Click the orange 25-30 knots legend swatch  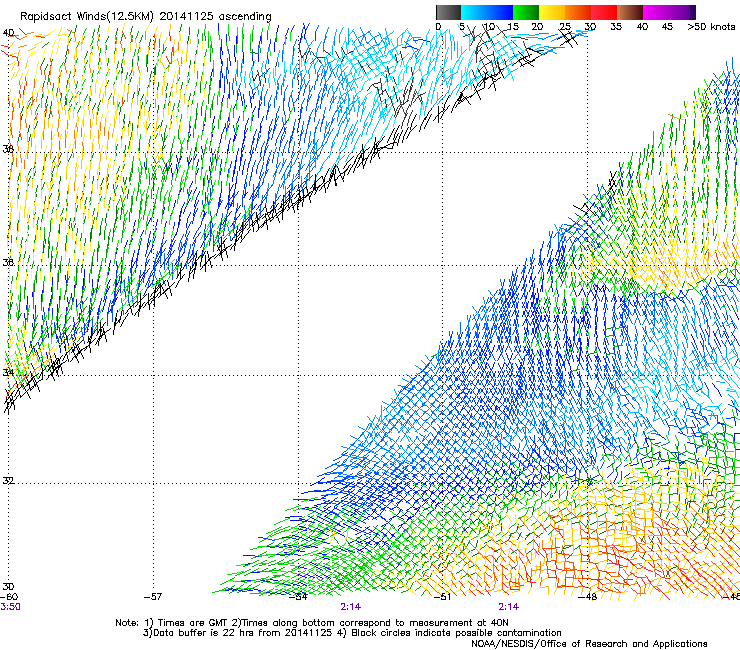tap(578, 12)
